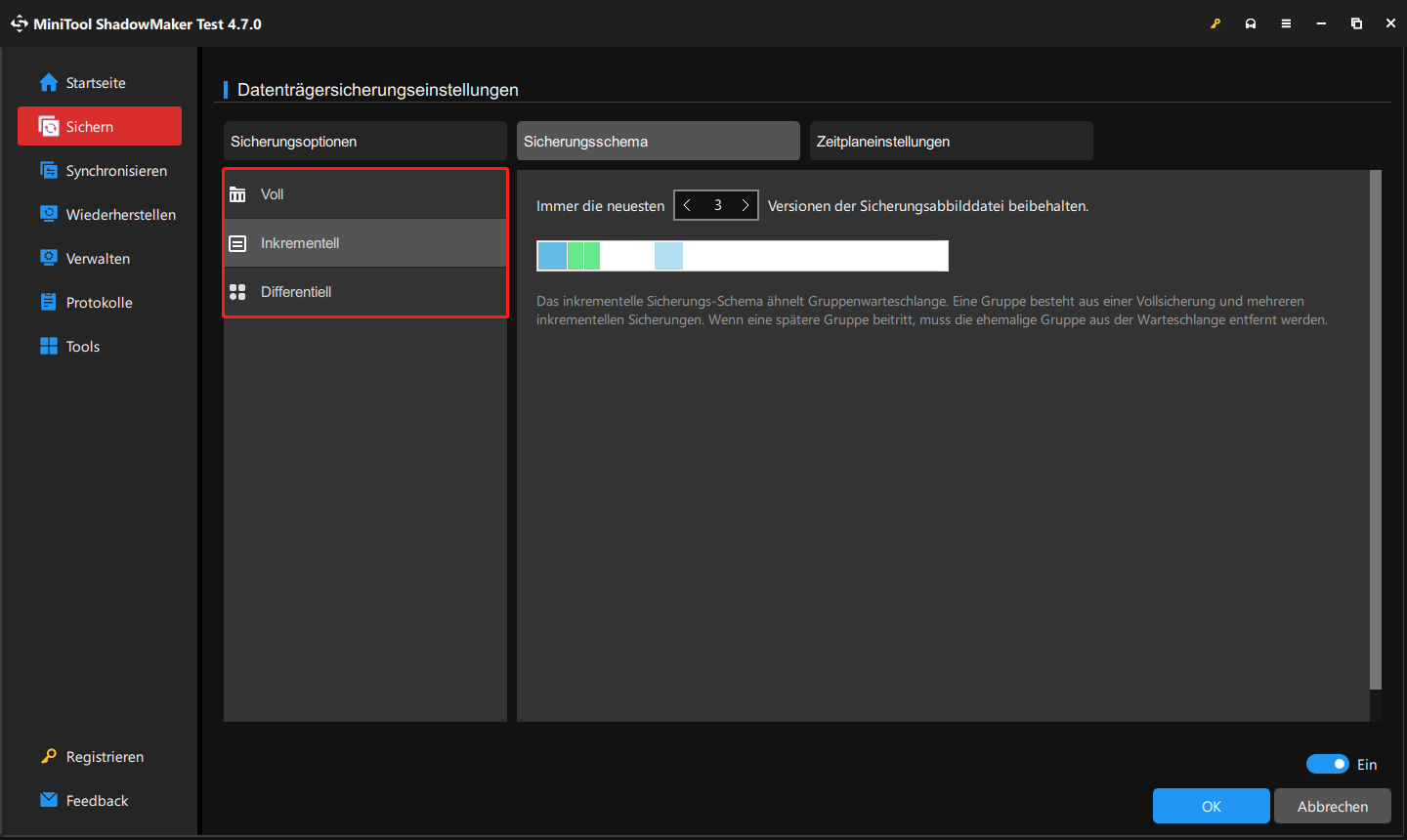This screenshot has height=840, width=1407.
Task: Click the blue block in scheme bar
Action: tap(552, 256)
